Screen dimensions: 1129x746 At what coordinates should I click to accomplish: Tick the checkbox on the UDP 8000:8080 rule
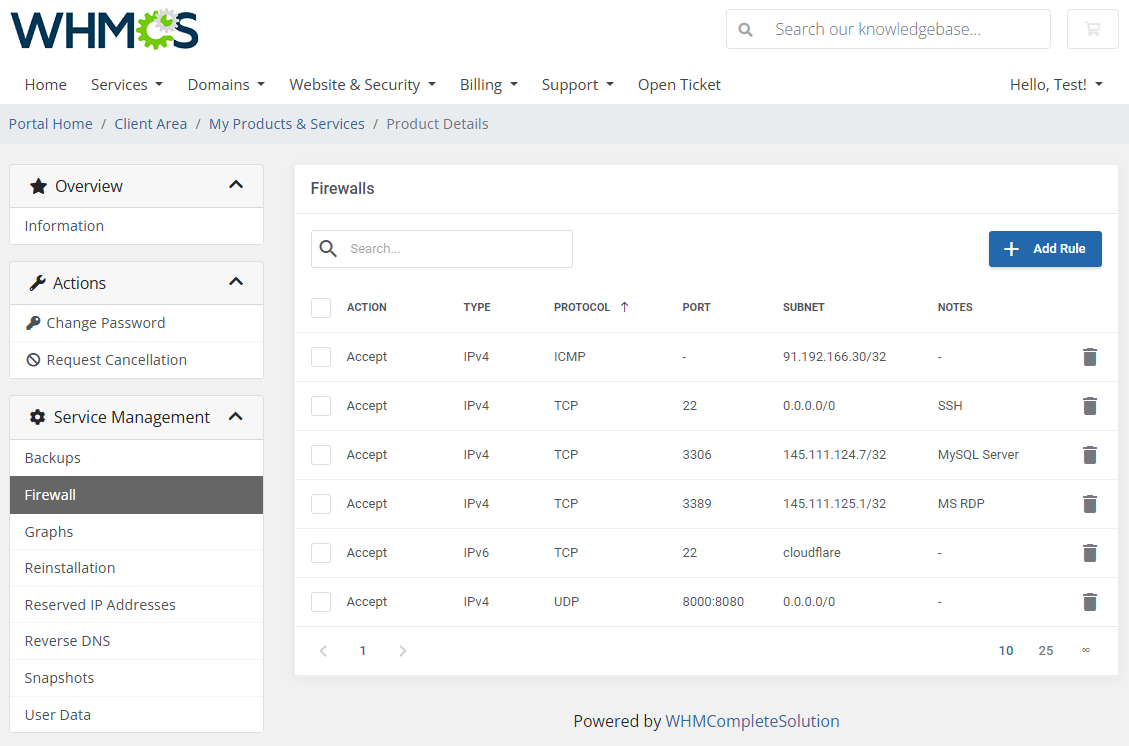321,602
